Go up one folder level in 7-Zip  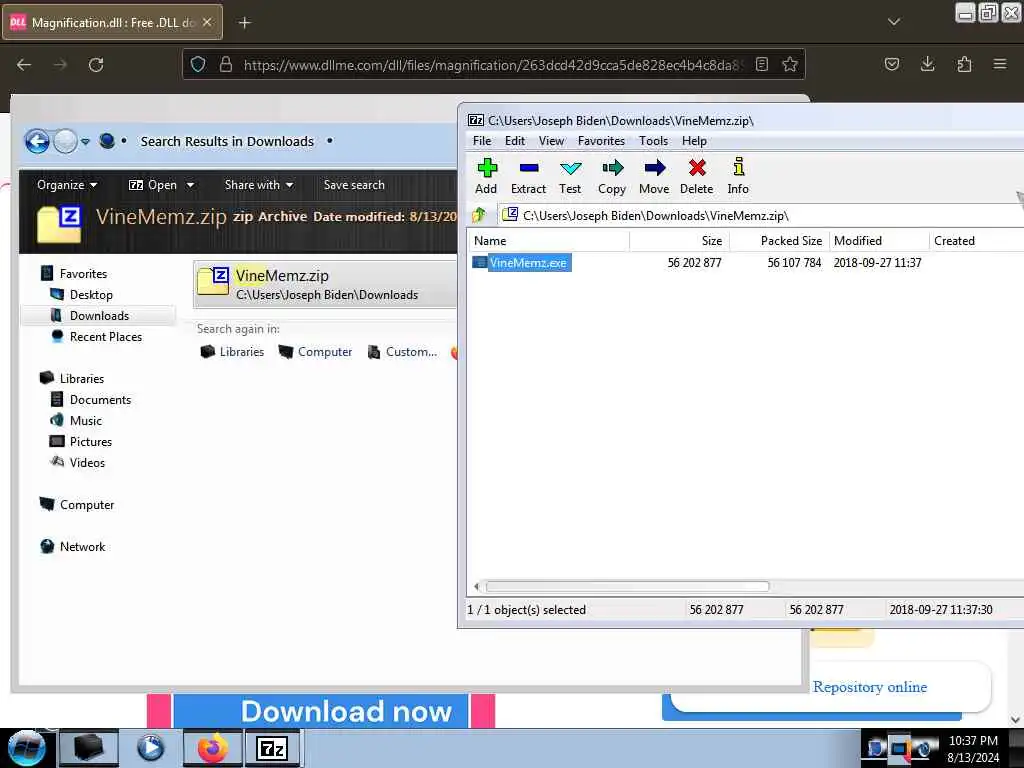pos(479,215)
